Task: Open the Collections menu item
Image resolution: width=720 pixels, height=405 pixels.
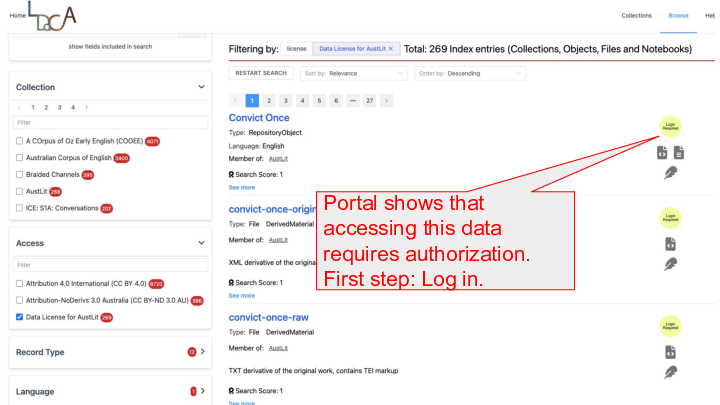Action: 636,16
